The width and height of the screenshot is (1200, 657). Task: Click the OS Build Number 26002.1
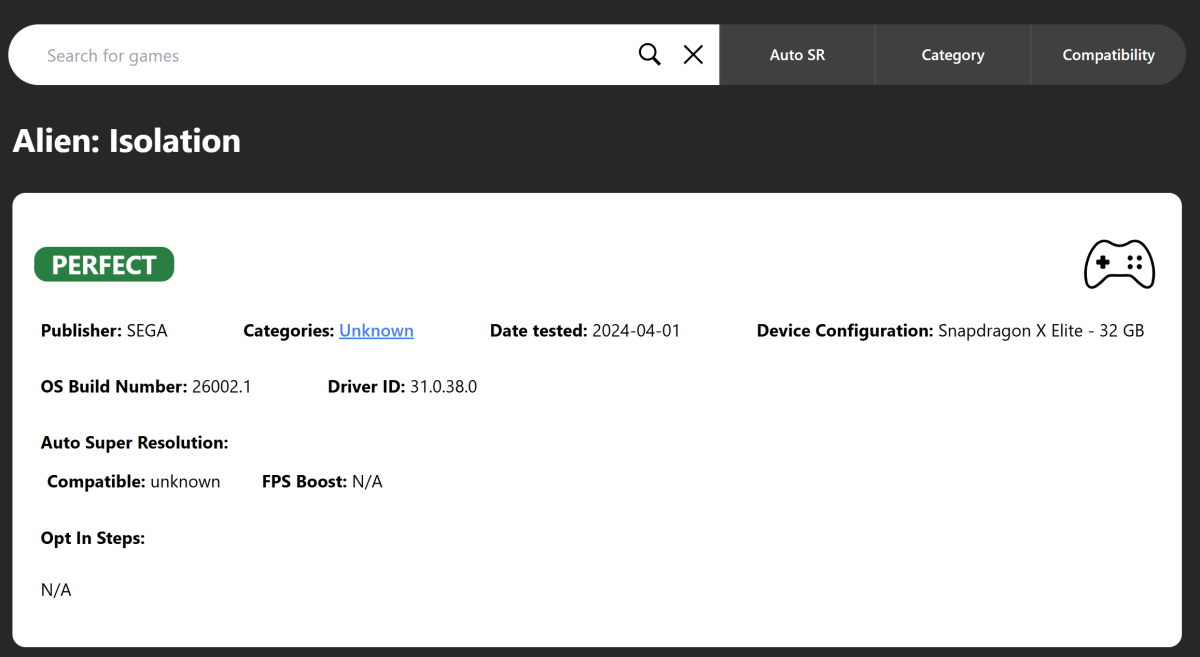click(221, 387)
